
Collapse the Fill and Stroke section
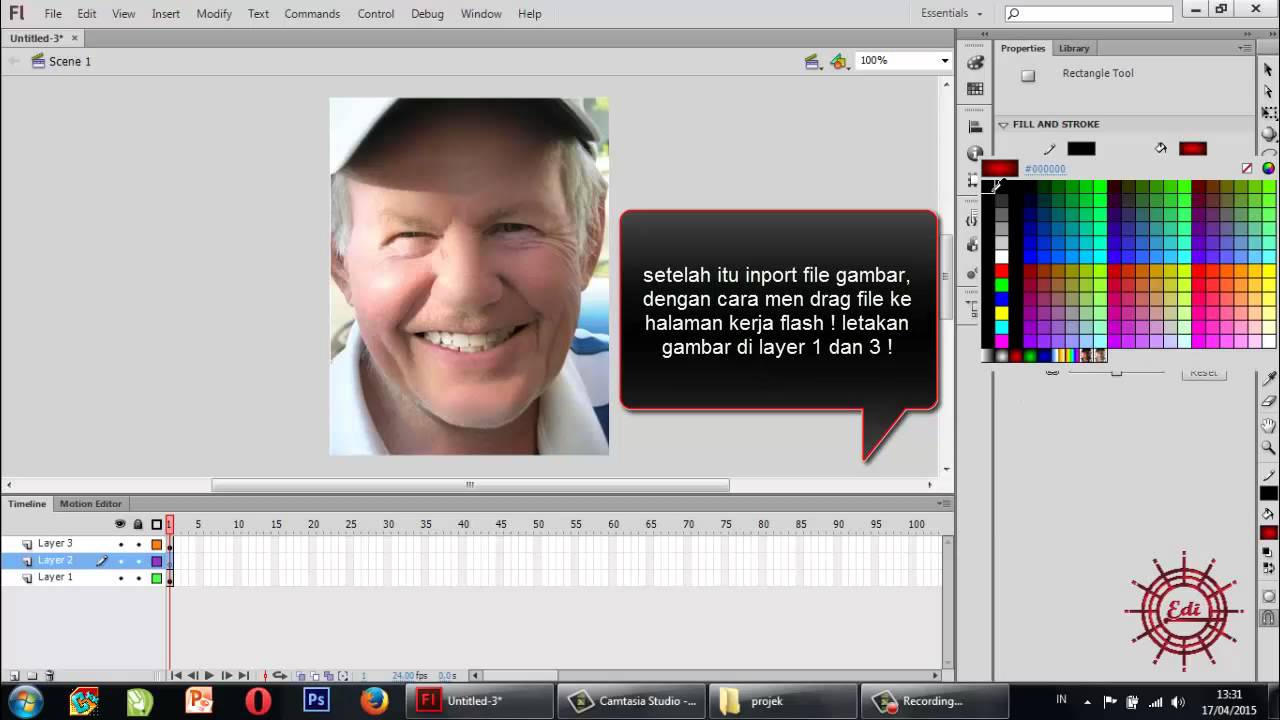1003,125
